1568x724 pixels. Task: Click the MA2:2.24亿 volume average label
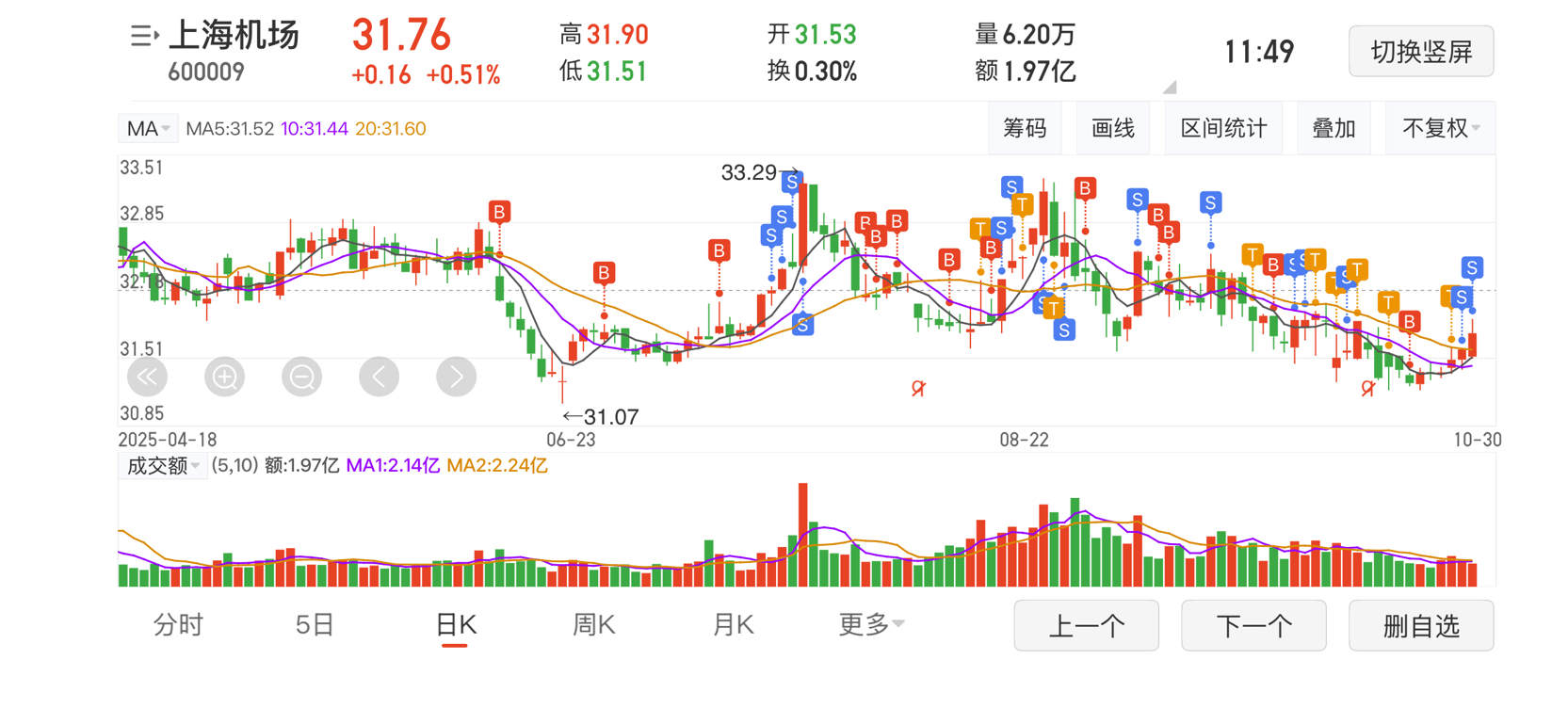tap(496, 466)
